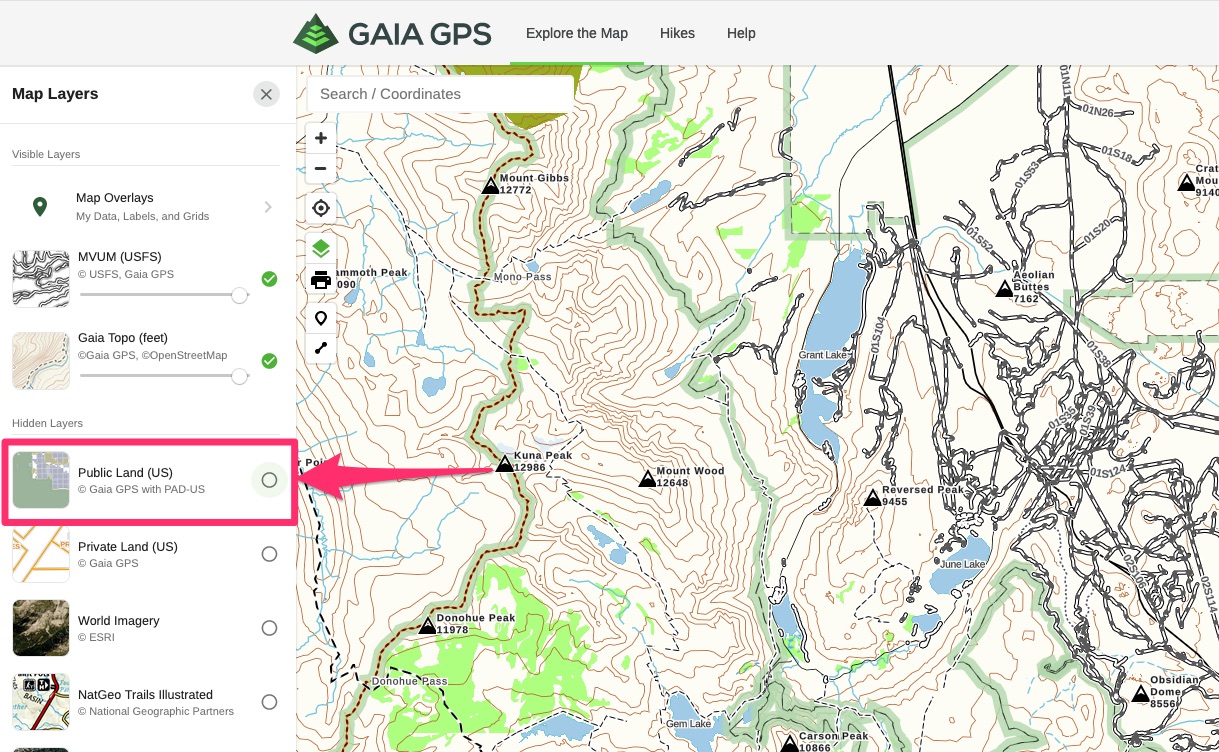Disable the MVUM (USFS) layer checkmark
Screen dimensions: 1219x752
point(269,279)
